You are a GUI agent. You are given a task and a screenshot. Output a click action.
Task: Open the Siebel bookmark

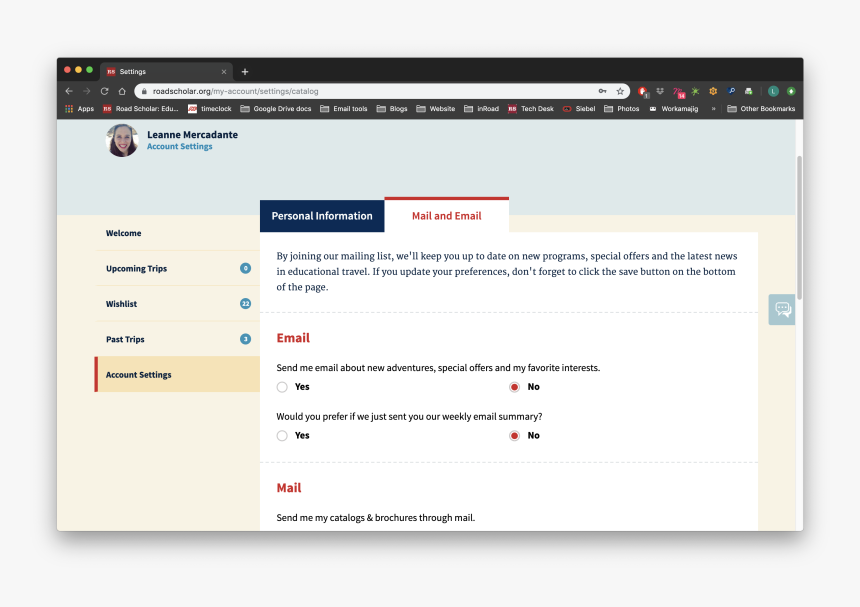579,109
